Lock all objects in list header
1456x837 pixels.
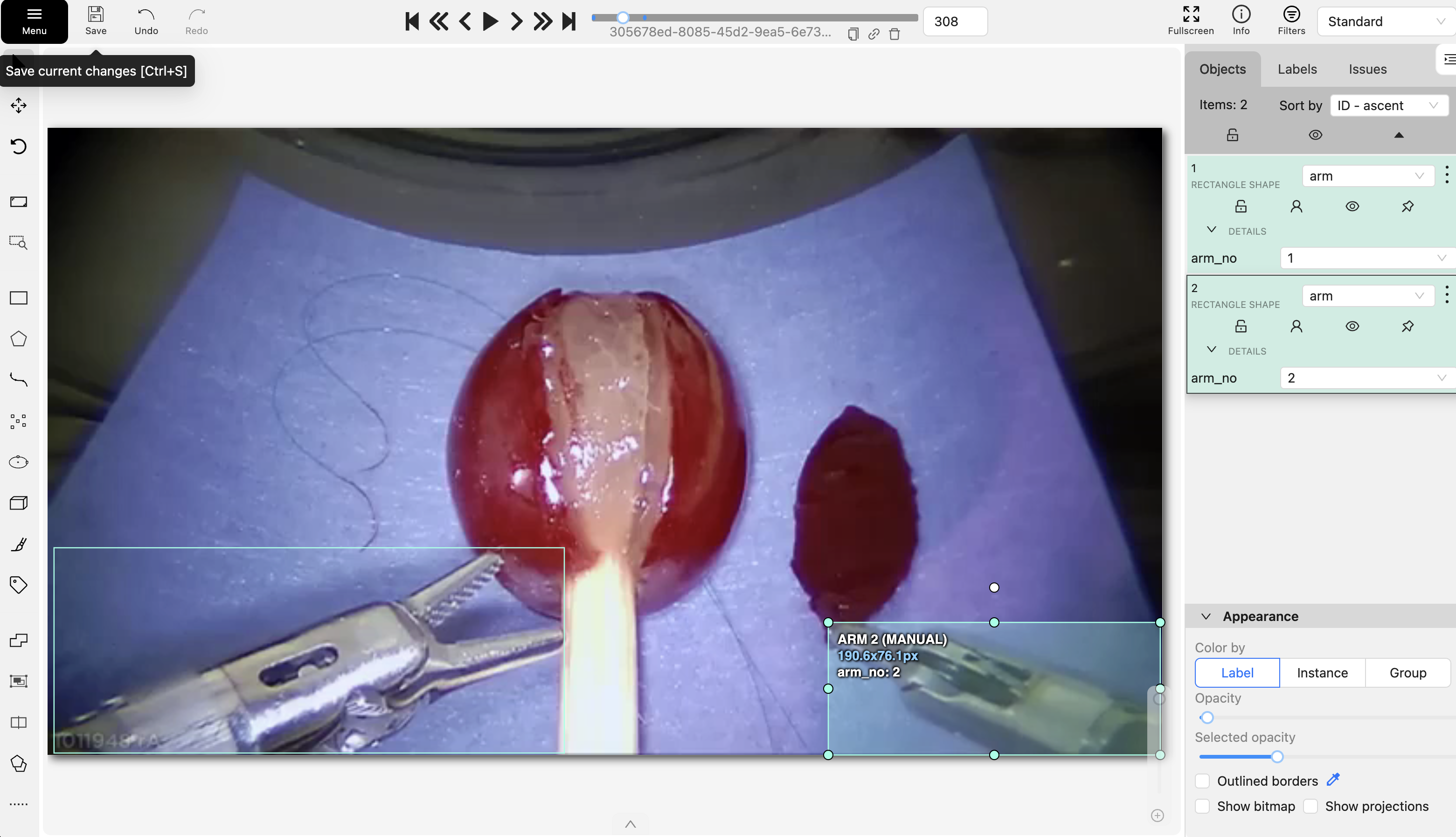pyautogui.click(x=1232, y=135)
